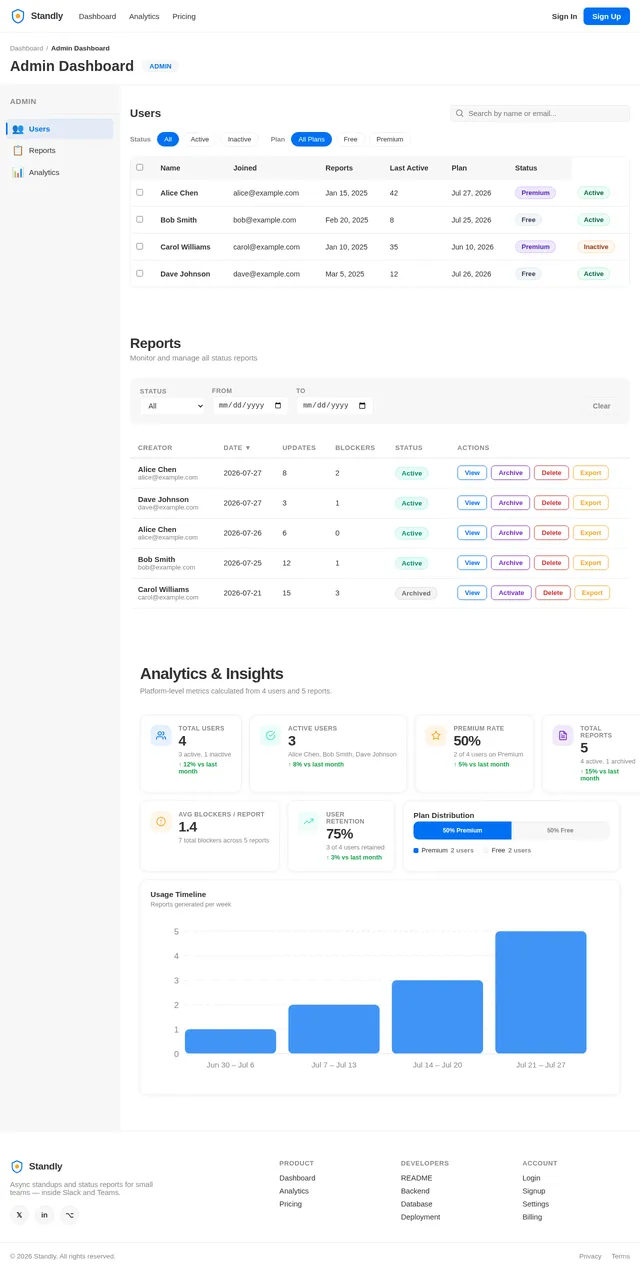Click the Analytics bar chart sidebar icon
Screen dimensions: 640x1270
coord(18,172)
